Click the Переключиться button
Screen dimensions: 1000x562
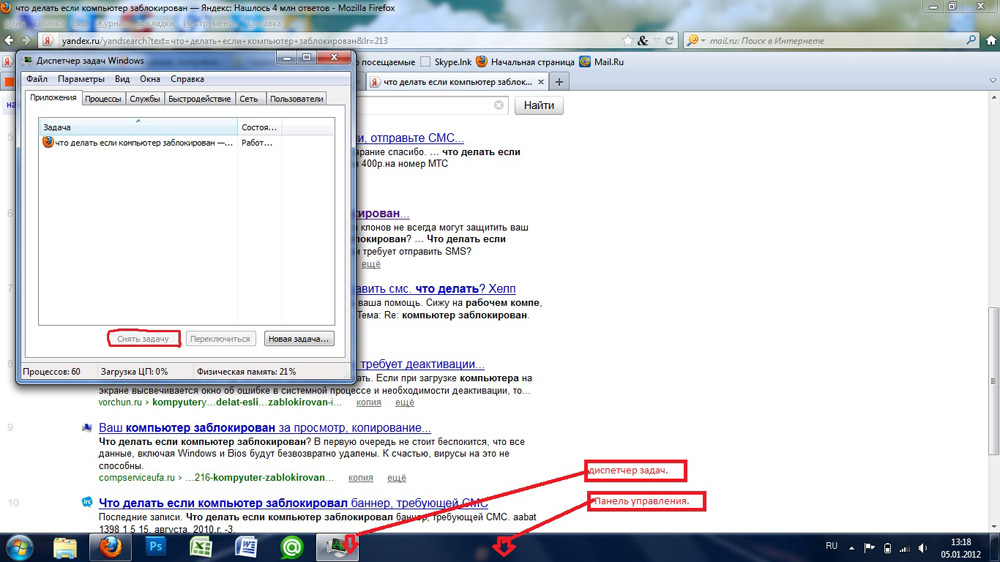point(220,339)
